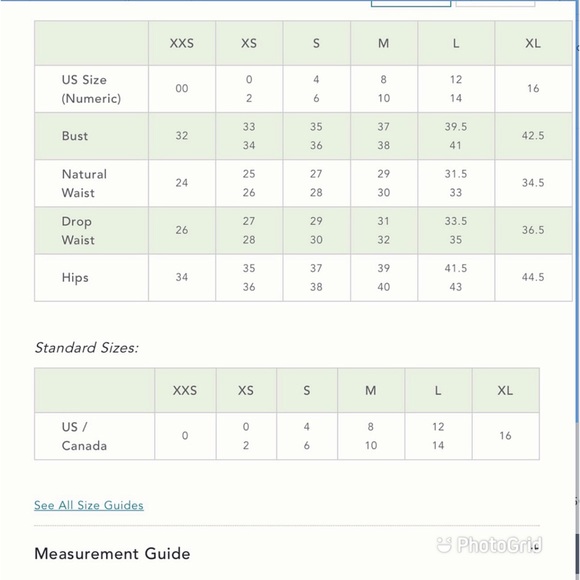Image resolution: width=580 pixels, height=580 pixels.
Task: Select the 42.5 bust value for XL
Action: (x=533, y=136)
